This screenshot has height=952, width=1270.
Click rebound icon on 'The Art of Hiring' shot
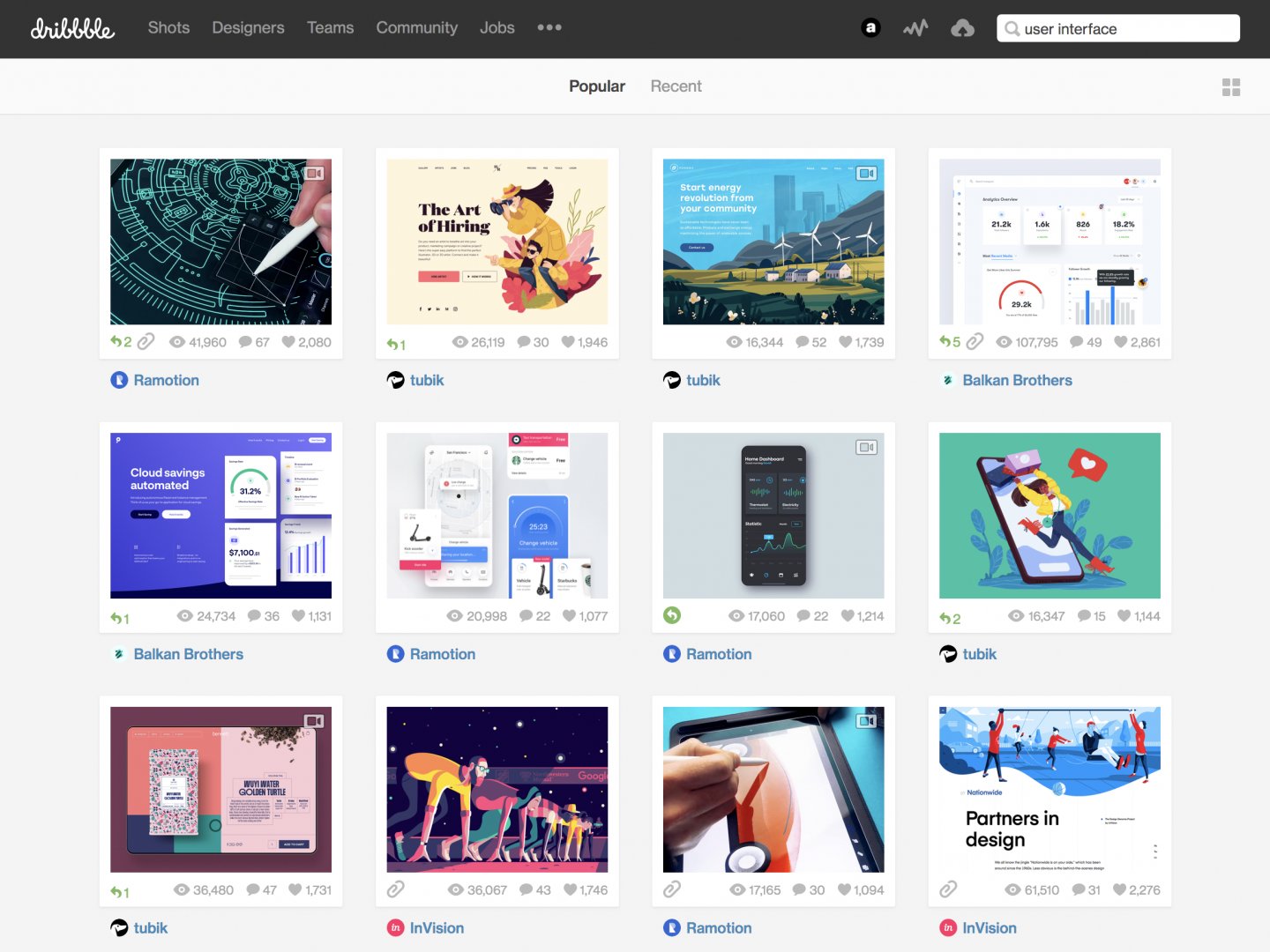396,344
